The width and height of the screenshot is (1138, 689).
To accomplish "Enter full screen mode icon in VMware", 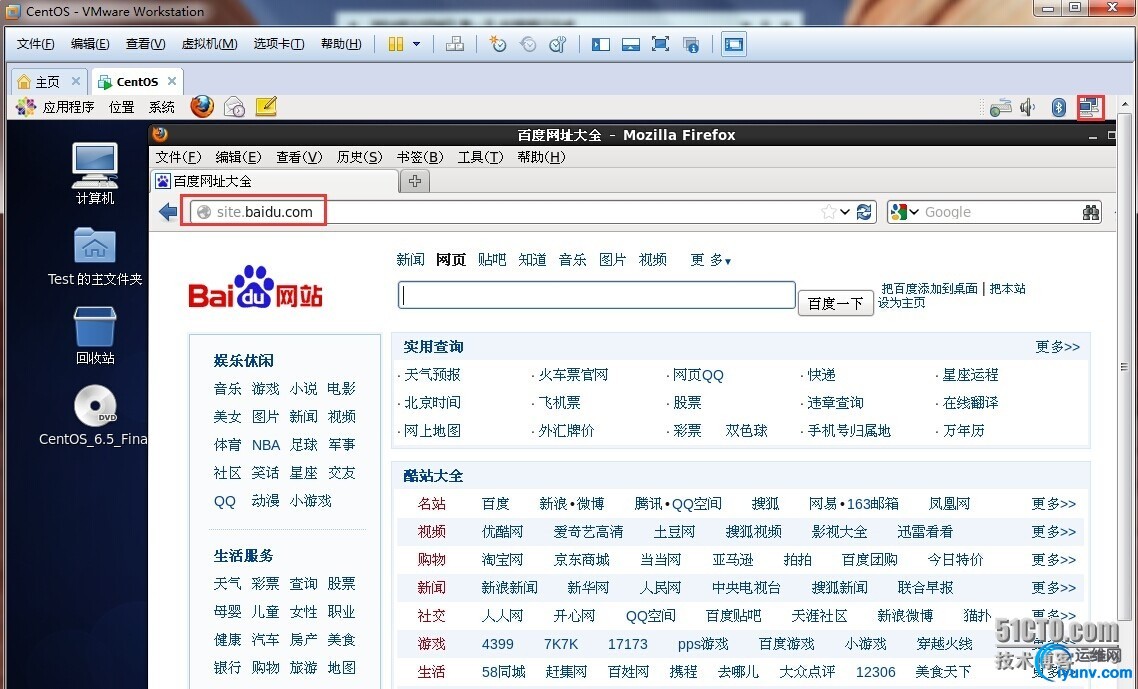I will click(x=660, y=44).
